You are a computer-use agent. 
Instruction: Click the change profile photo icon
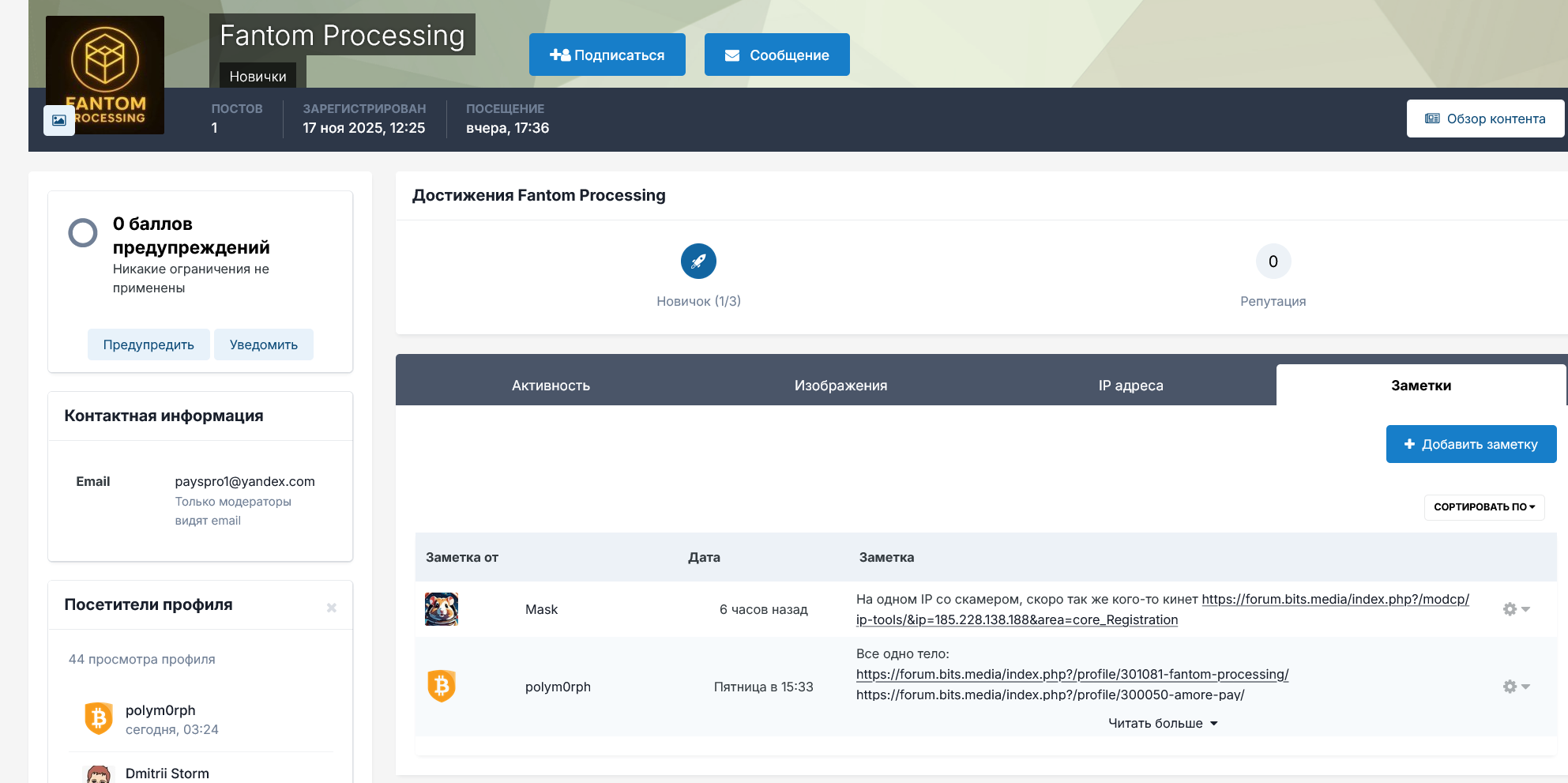coord(59,120)
